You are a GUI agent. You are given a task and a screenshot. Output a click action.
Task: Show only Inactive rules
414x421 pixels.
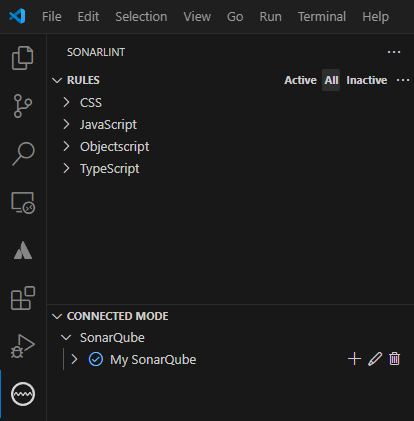coord(367,80)
